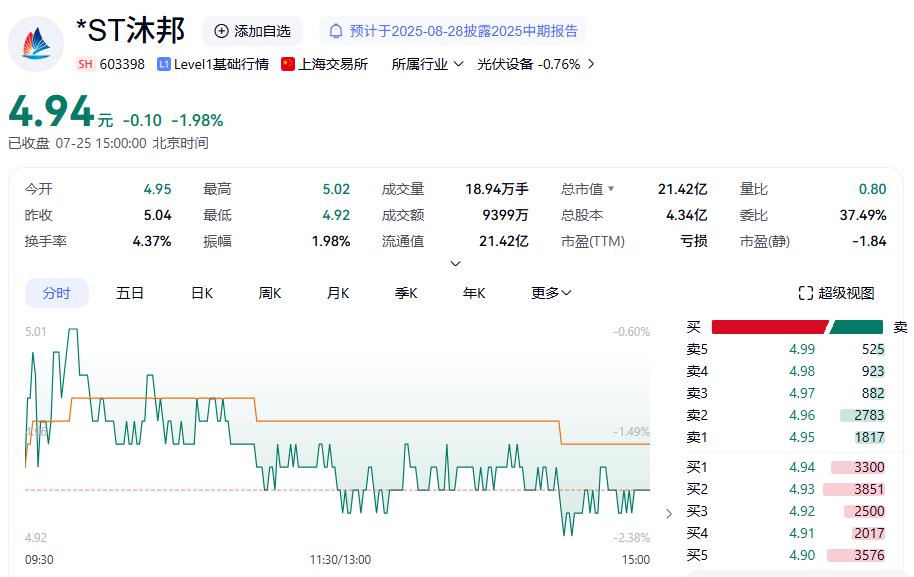Switch to the 五日 tab
Screen dimensions: 914x577
pos(129,293)
